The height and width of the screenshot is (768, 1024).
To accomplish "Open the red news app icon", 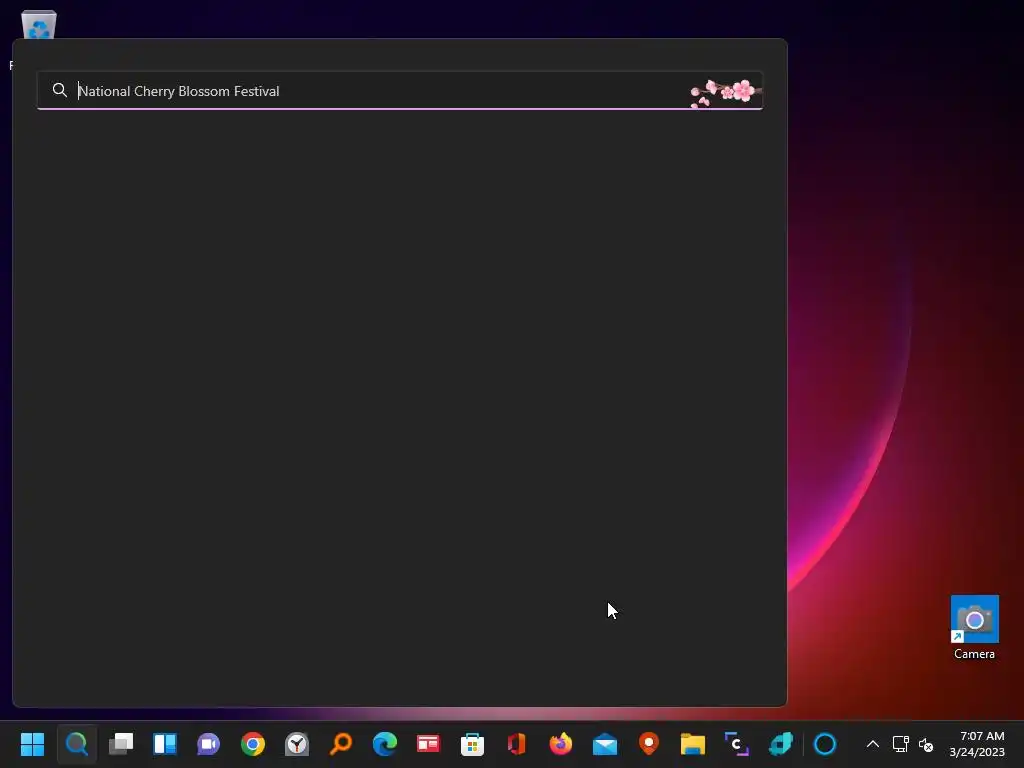I will click(x=428, y=744).
